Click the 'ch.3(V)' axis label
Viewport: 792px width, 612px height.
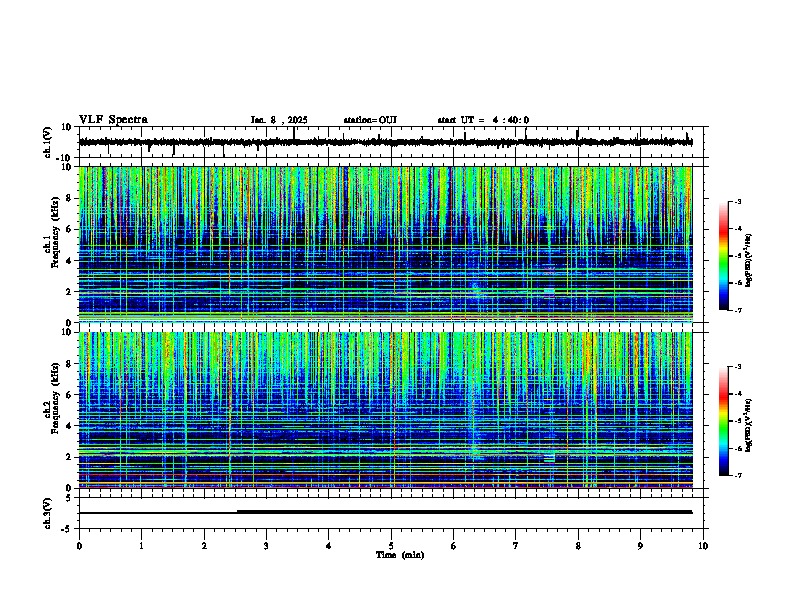click(x=48, y=513)
